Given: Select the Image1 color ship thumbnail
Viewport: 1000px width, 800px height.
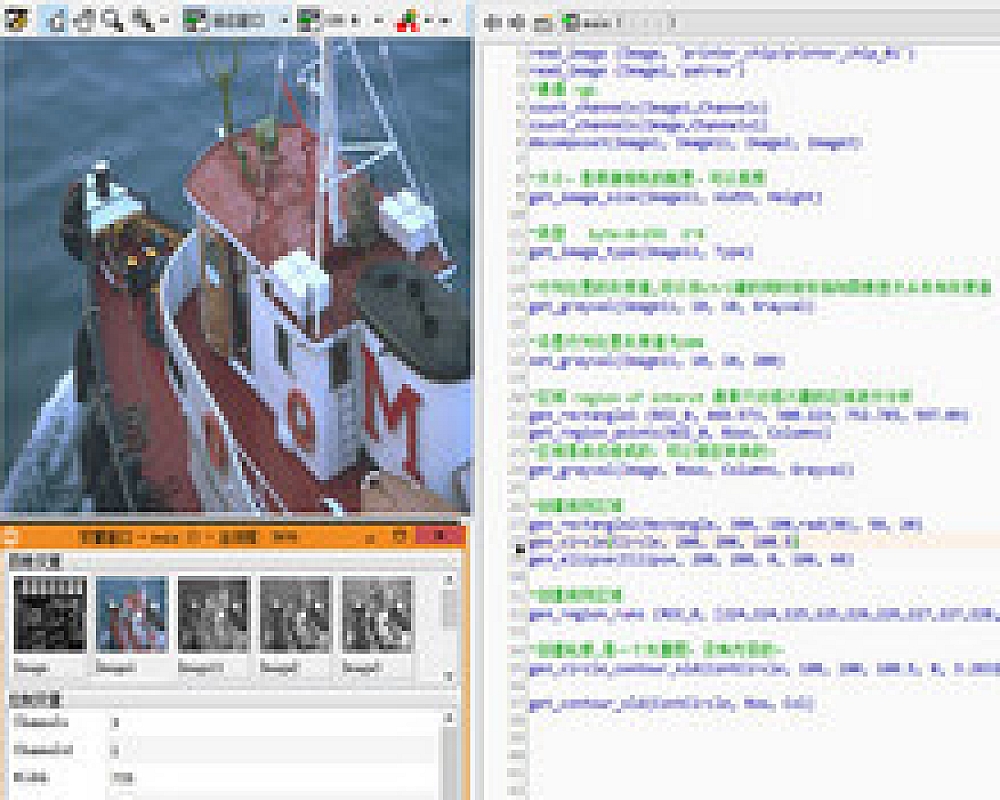Looking at the screenshot, I should coord(132,614).
